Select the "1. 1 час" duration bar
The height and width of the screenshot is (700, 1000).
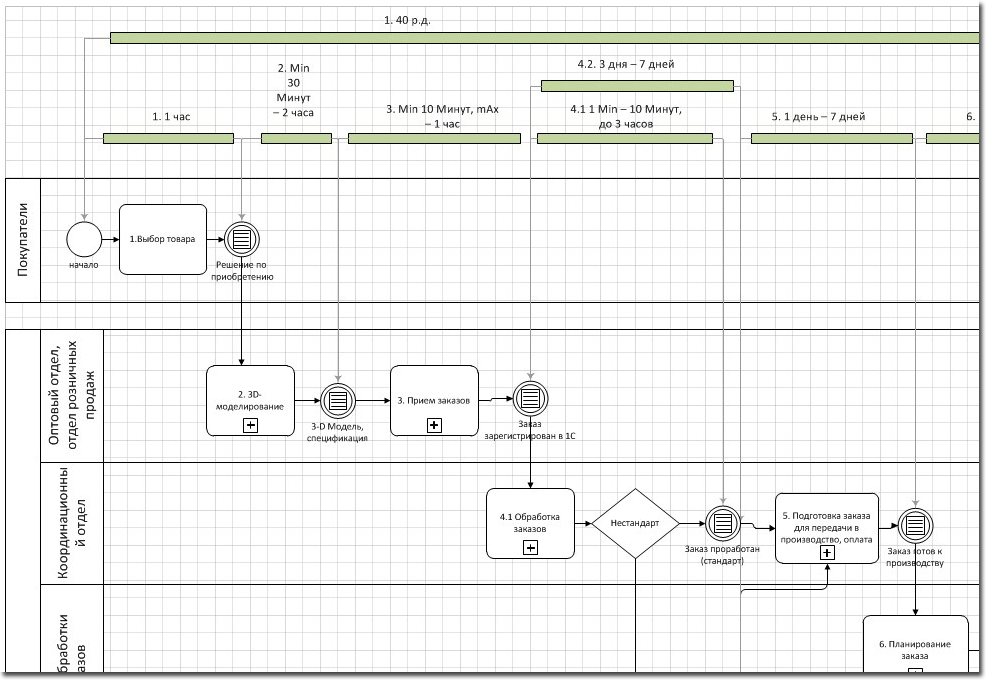click(x=168, y=138)
